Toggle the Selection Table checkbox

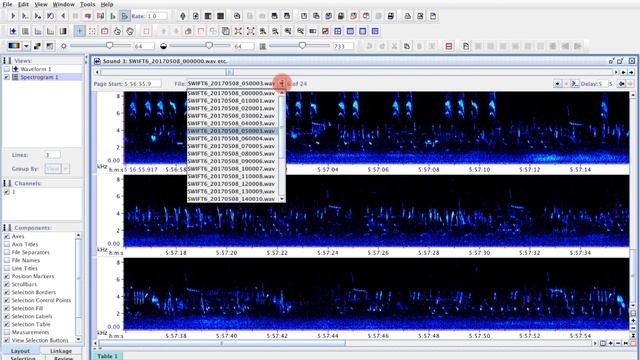[7, 324]
